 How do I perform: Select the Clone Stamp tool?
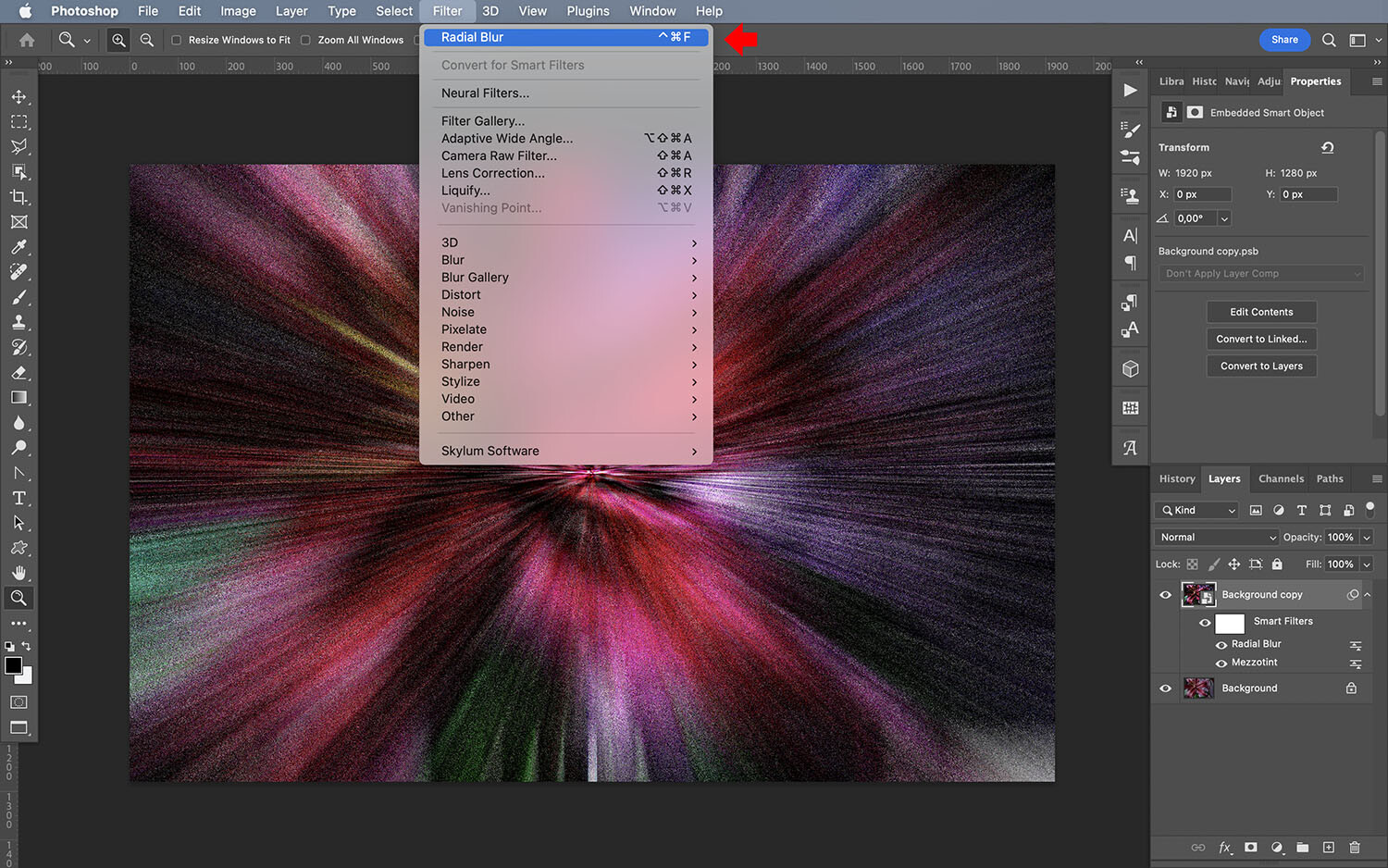click(19, 322)
